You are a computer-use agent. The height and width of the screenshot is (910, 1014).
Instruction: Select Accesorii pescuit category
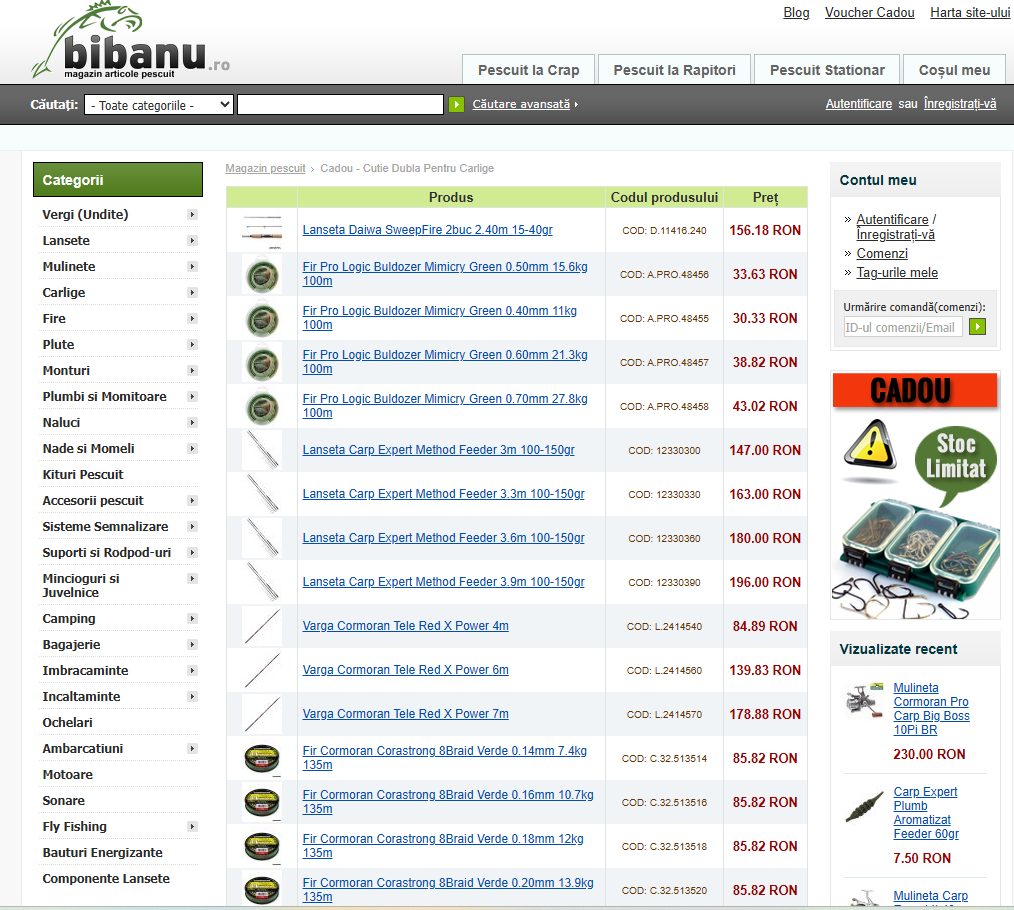93,501
